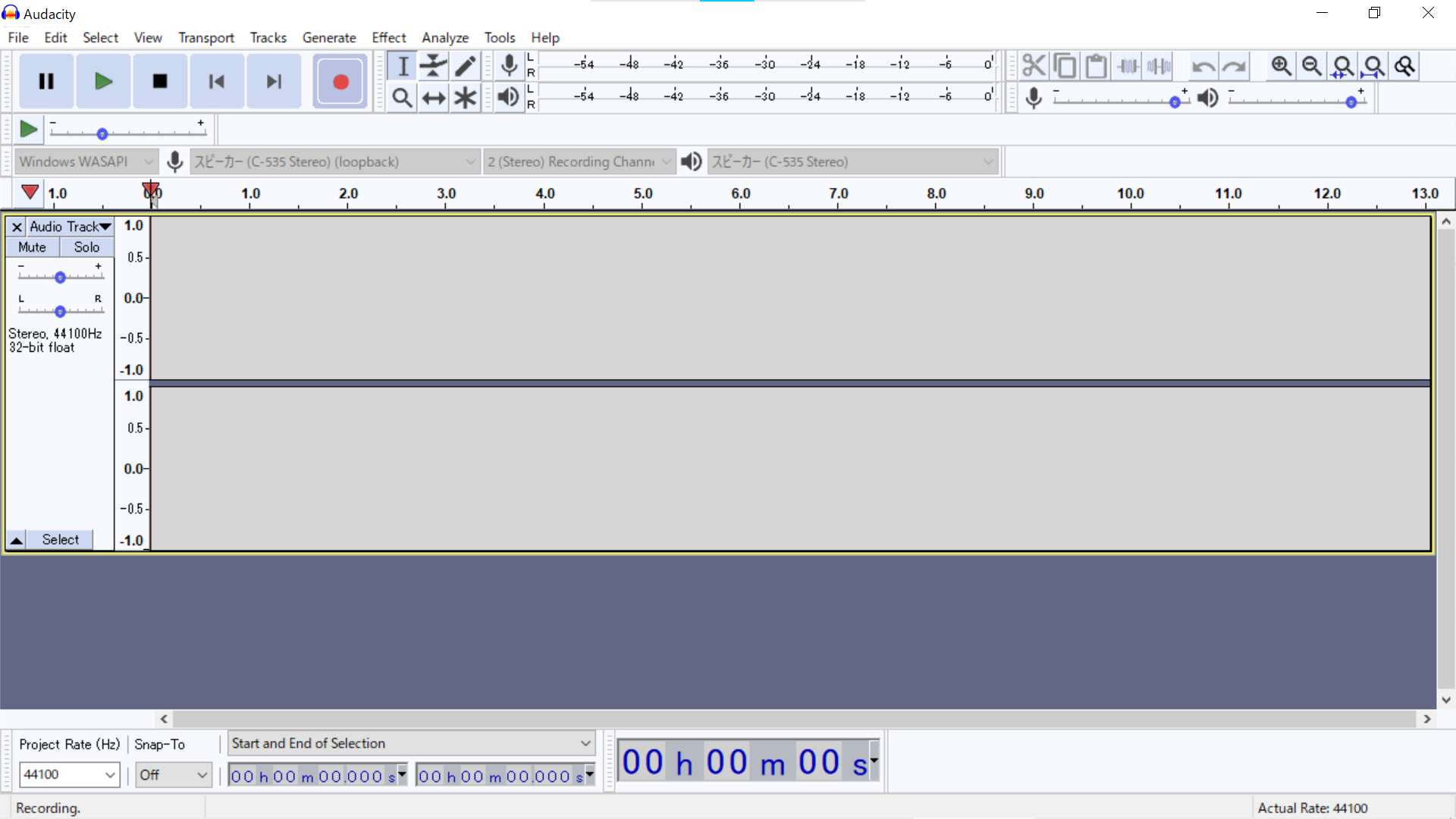Close the Audio Track with X
The image size is (1456, 819).
pyautogui.click(x=17, y=227)
